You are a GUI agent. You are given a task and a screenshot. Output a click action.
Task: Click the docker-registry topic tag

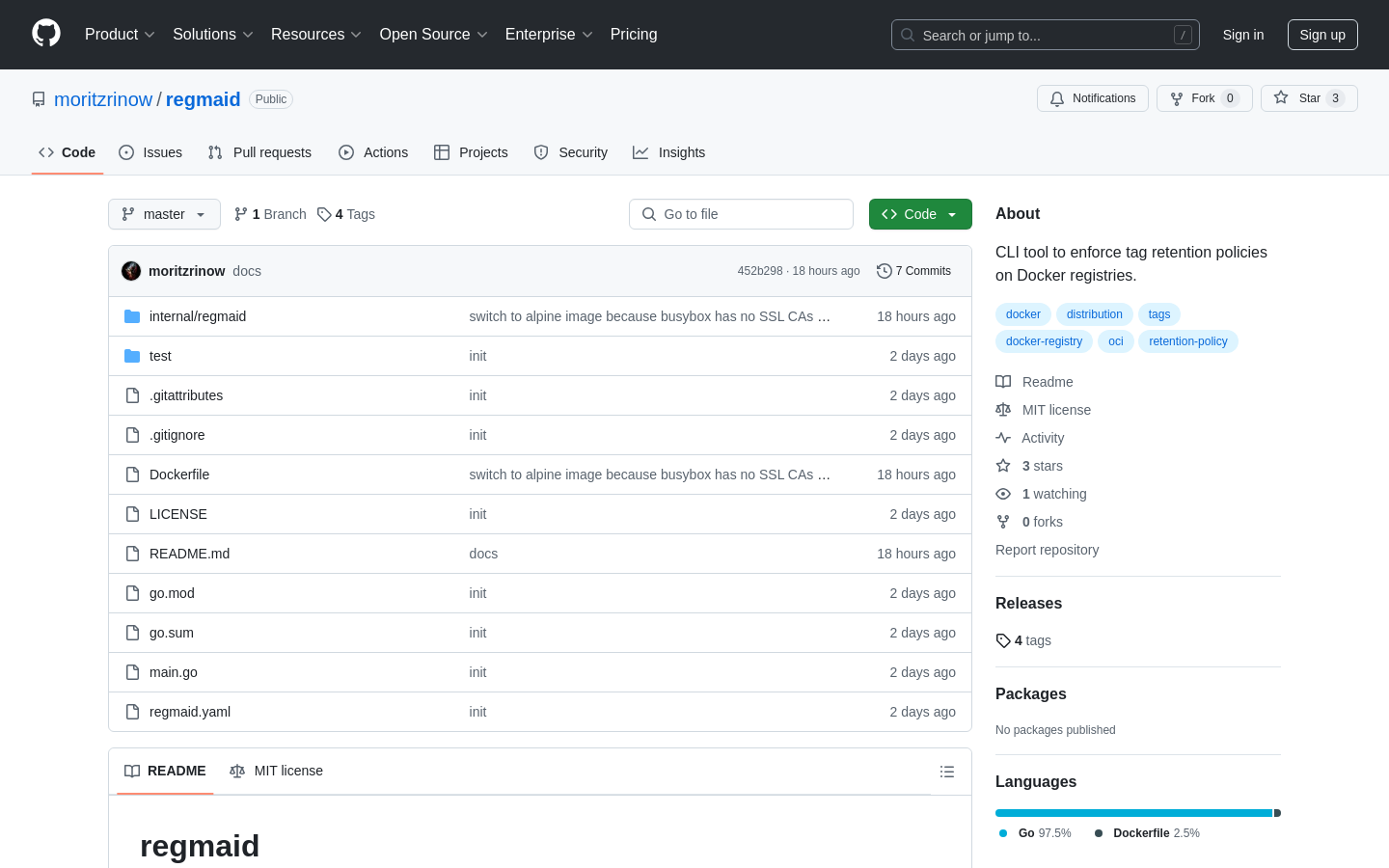click(x=1044, y=341)
